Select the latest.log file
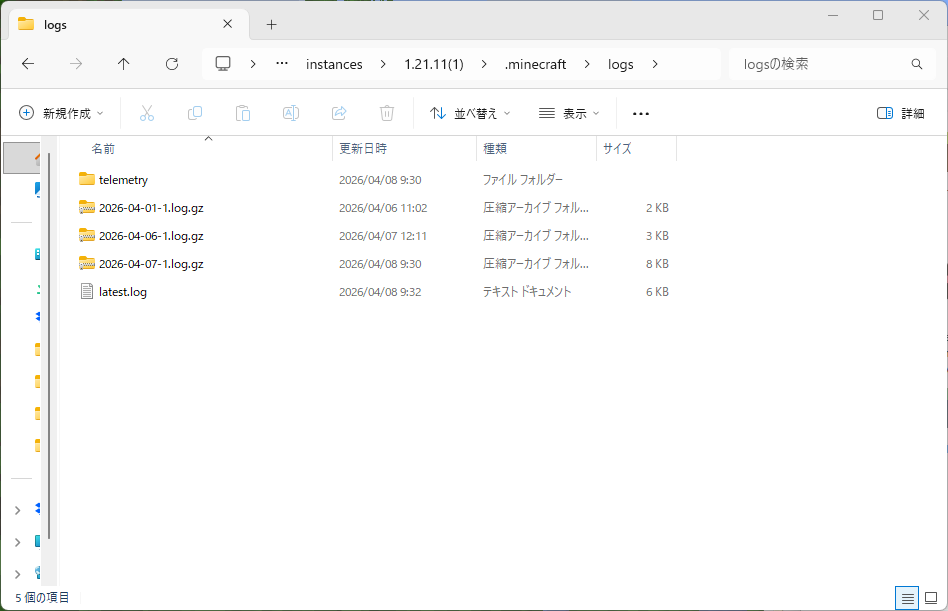This screenshot has height=611, width=948. (122, 292)
